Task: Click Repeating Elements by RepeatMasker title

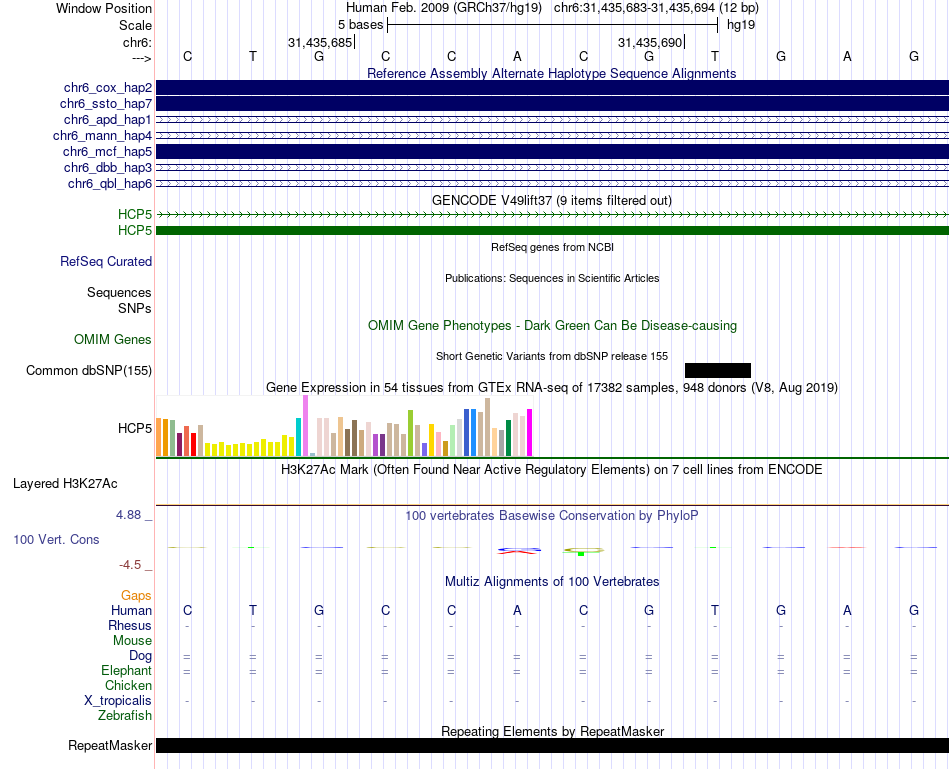Action: pos(553,731)
